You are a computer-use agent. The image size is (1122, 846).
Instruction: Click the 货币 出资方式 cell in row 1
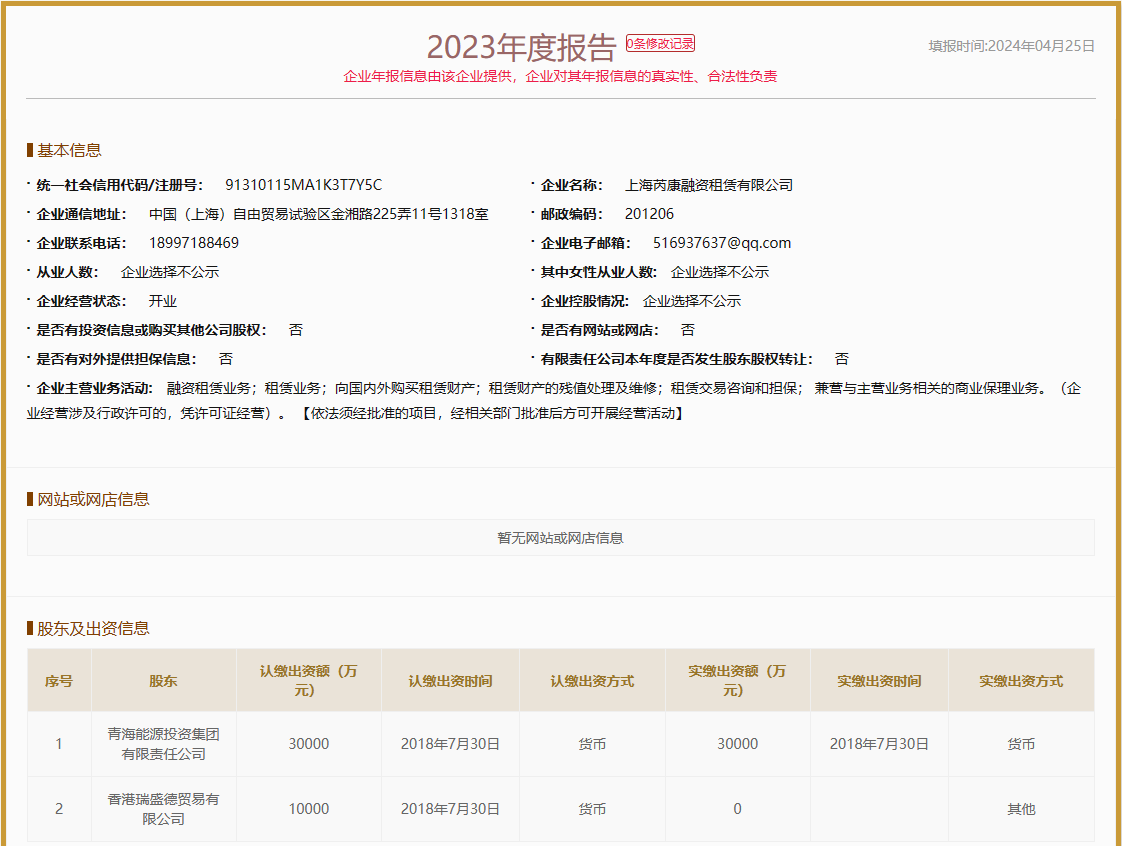pos(592,744)
